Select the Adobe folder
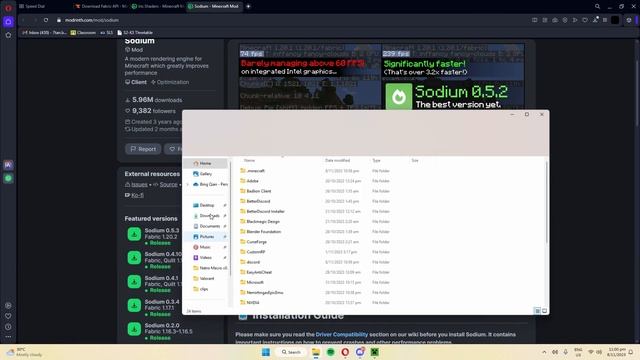 tap(252, 181)
